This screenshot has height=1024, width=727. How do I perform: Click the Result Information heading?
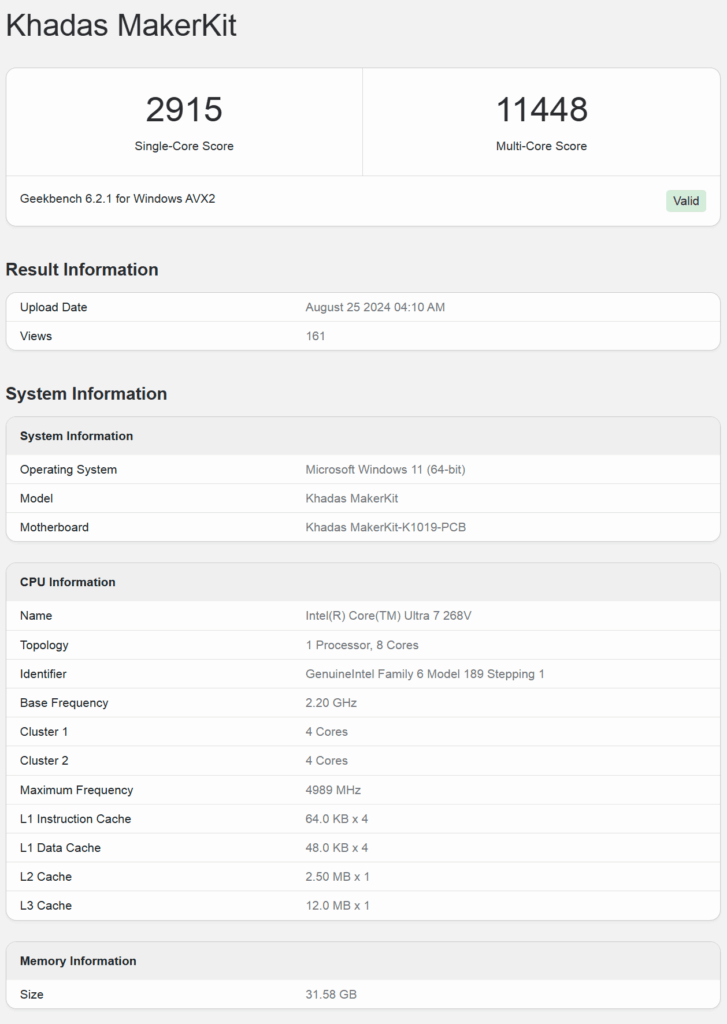(x=82, y=270)
